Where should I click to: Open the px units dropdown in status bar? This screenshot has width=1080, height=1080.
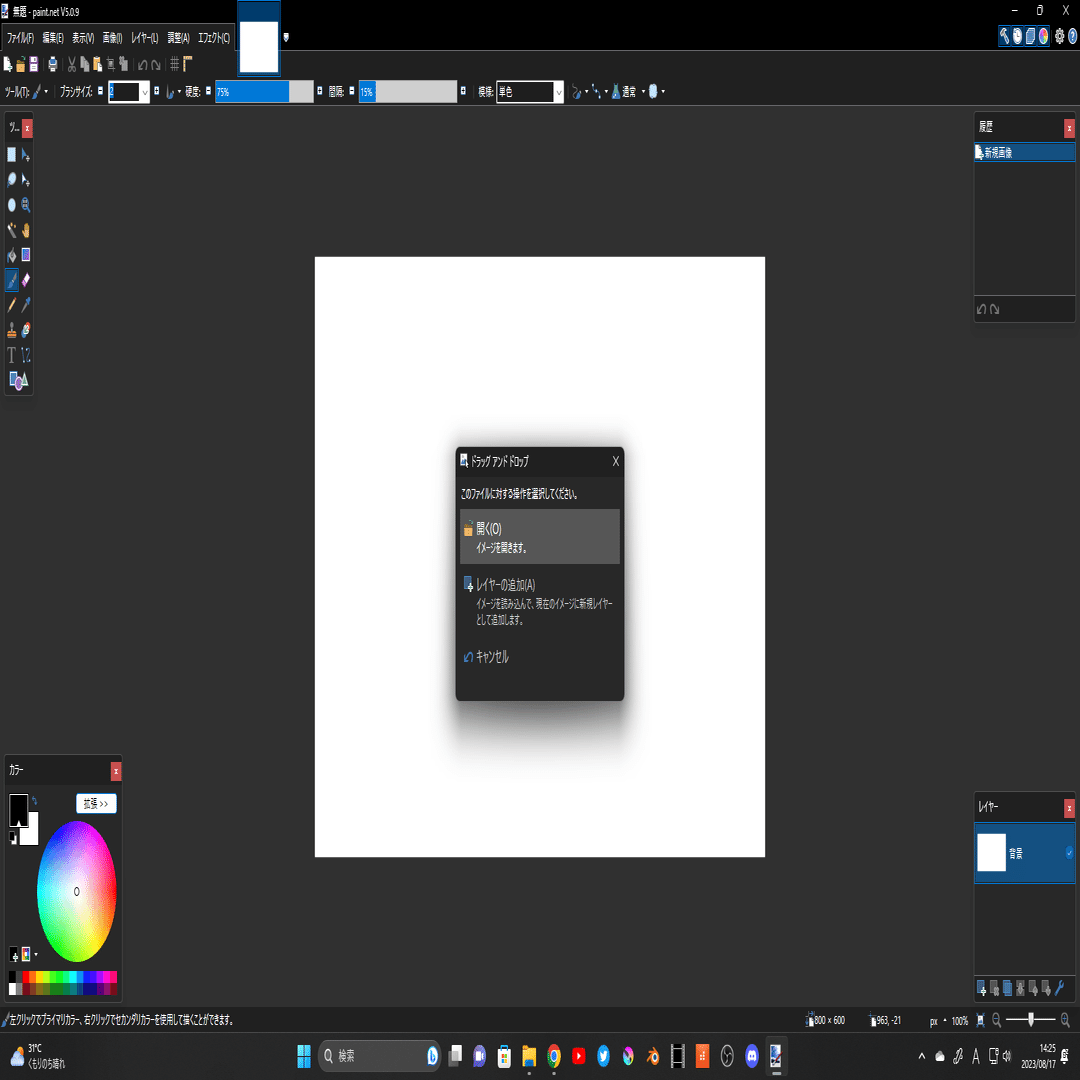point(938,1021)
